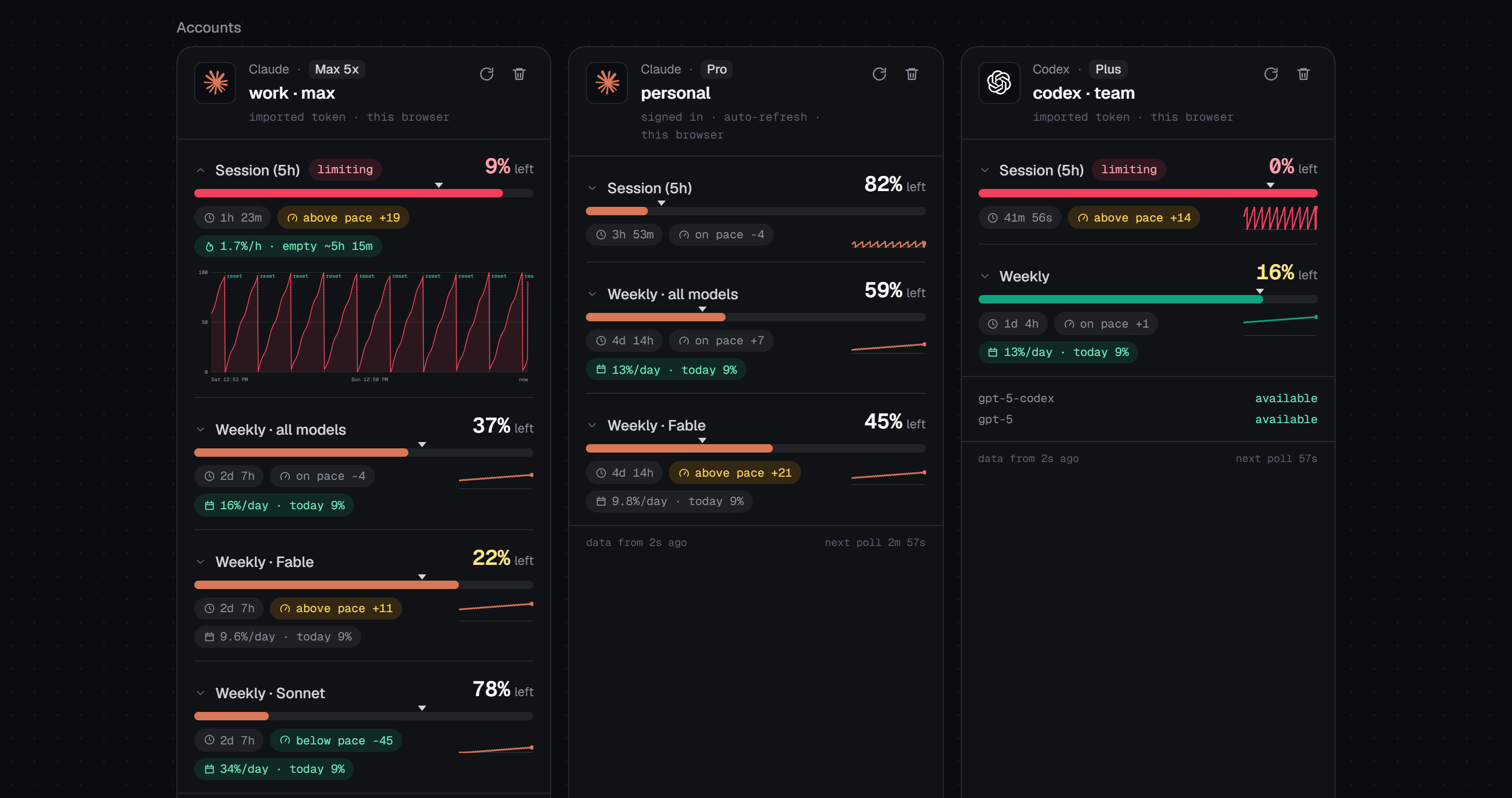Delete the work · max account
Image resolution: width=1512 pixels, height=798 pixels.
click(x=519, y=74)
